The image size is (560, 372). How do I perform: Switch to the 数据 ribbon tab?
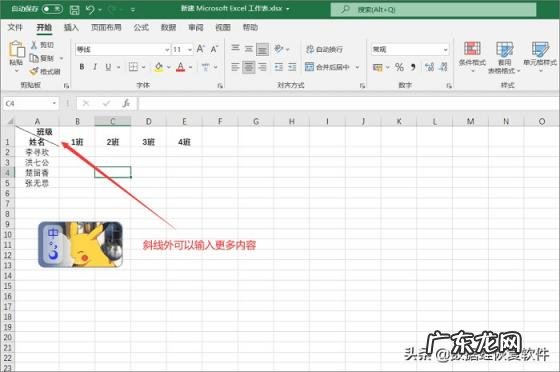(x=168, y=27)
